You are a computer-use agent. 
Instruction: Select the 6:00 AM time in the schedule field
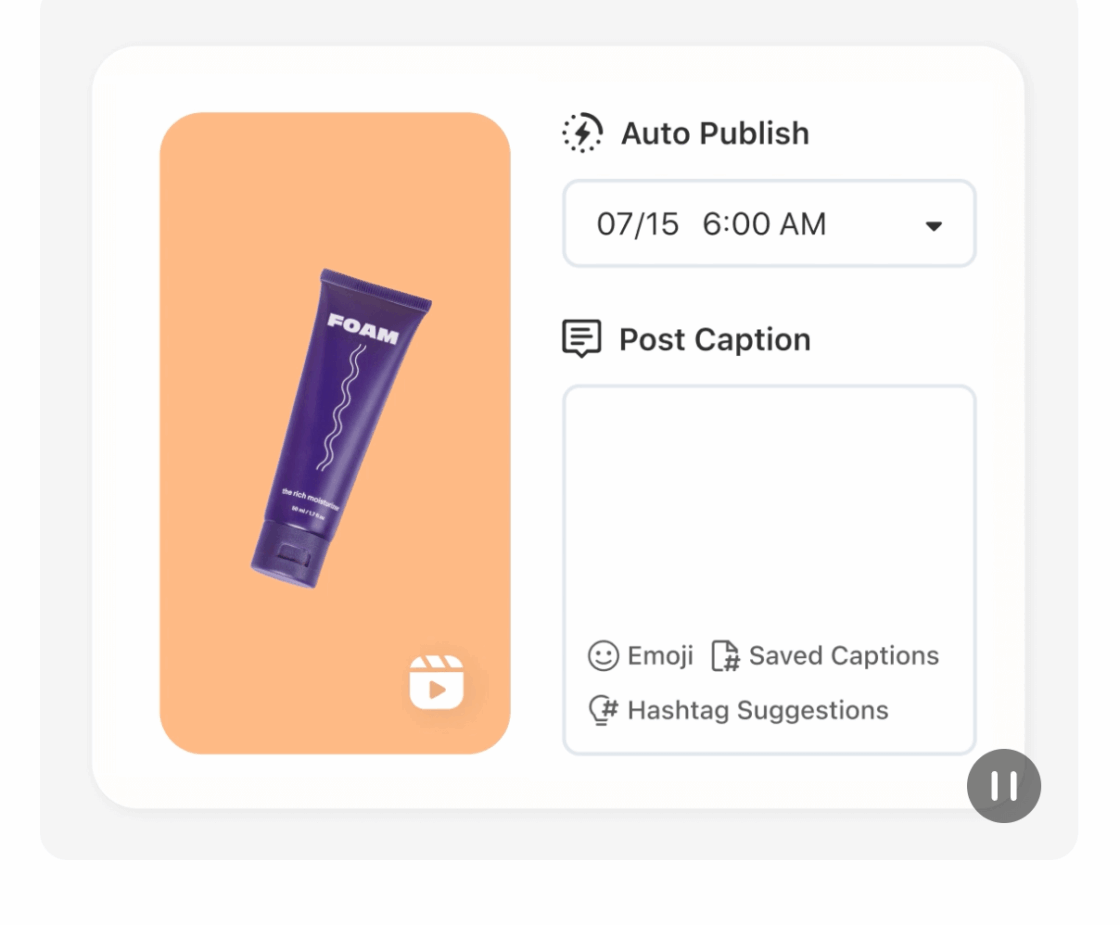[x=764, y=224]
